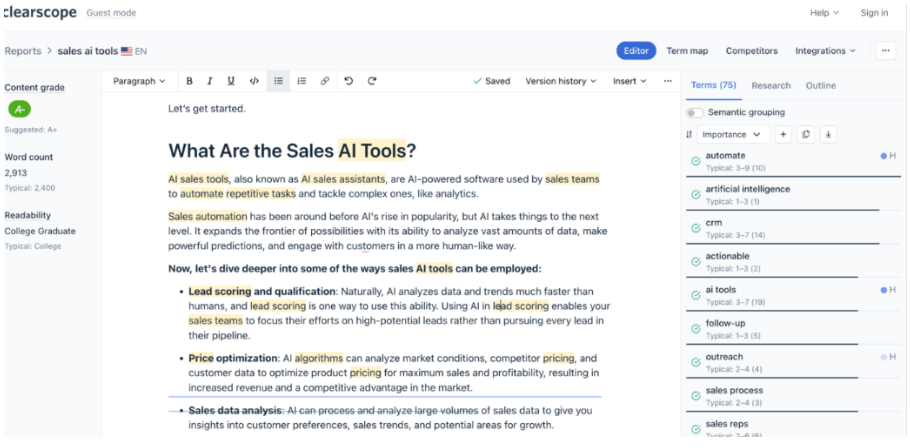This screenshot has height=448, width=910.
Task: Undo the last edit
Action: [349, 81]
